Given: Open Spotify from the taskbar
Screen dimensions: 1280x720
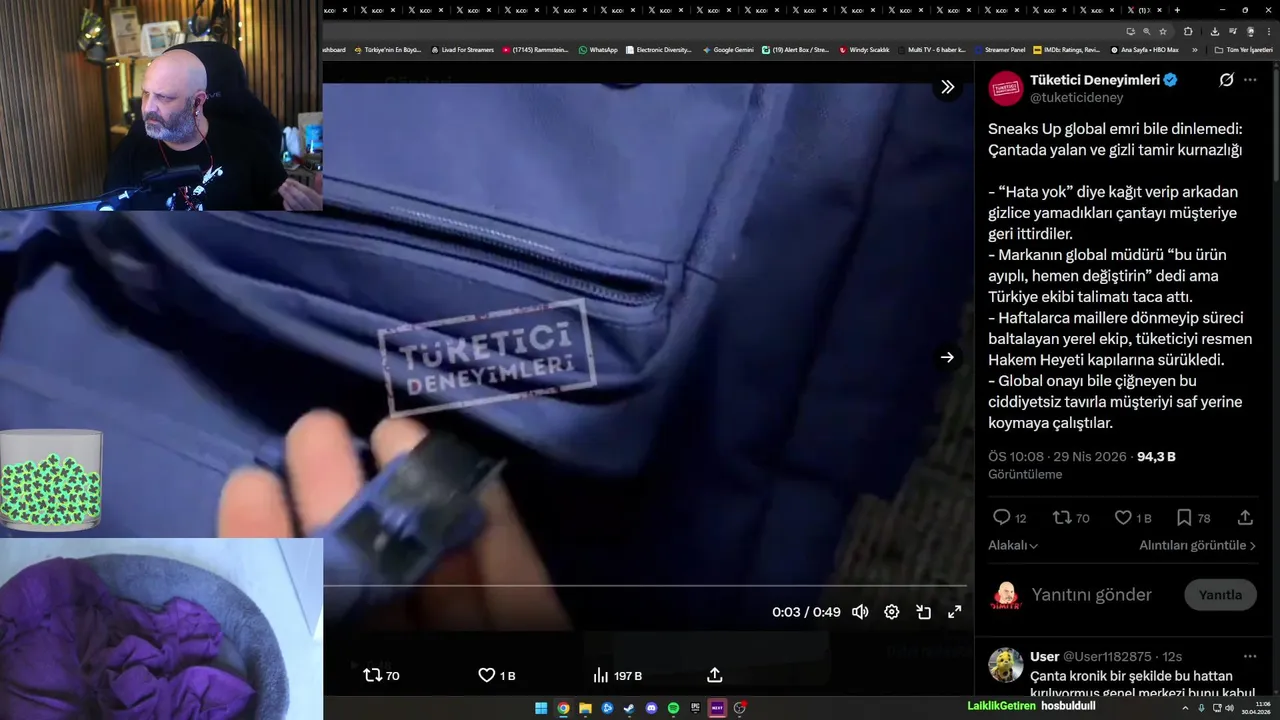Looking at the screenshot, I should point(673,708).
